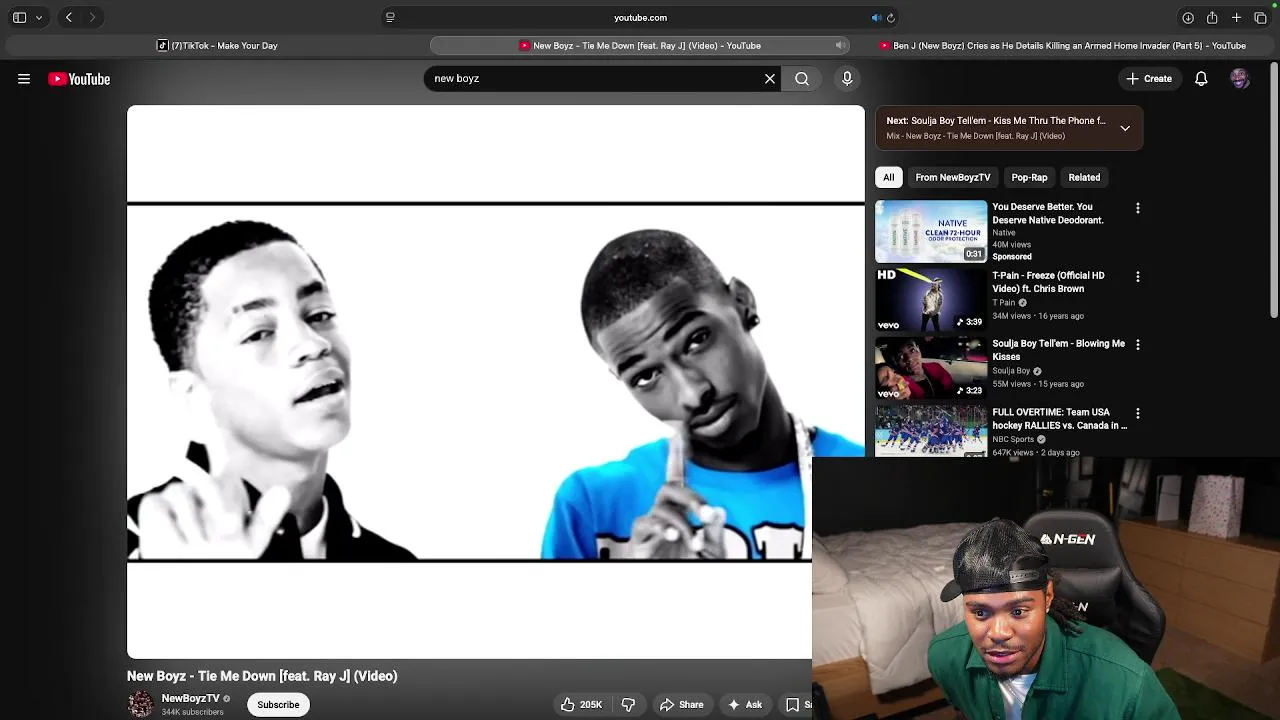1280x720 pixels.
Task: Open Soulja Boy Blowing Me Kisses thumbnail
Action: click(x=931, y=368)
